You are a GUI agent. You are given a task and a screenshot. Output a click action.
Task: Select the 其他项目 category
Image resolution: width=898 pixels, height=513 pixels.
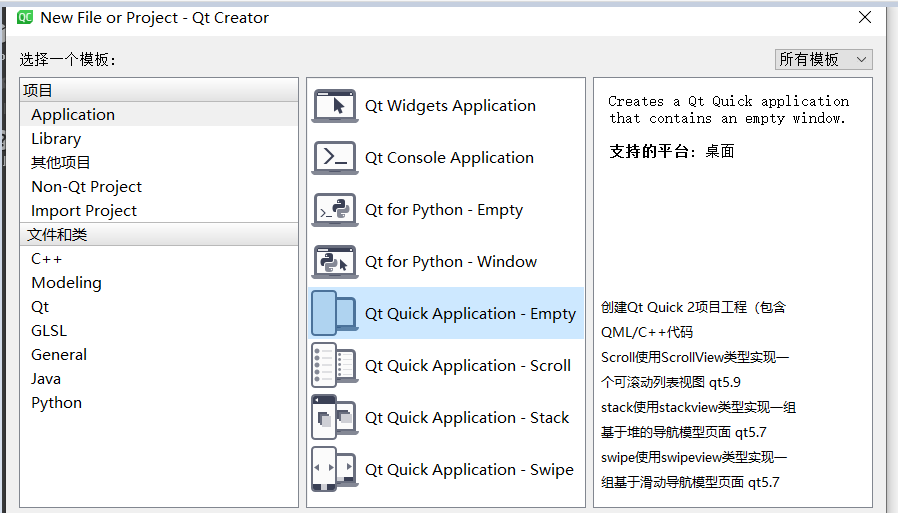(x=159, y=163)
